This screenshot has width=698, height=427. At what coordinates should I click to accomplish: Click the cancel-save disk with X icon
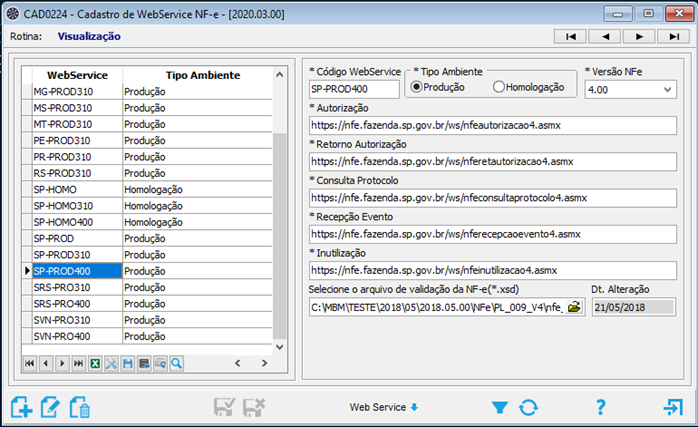(254, 407)
